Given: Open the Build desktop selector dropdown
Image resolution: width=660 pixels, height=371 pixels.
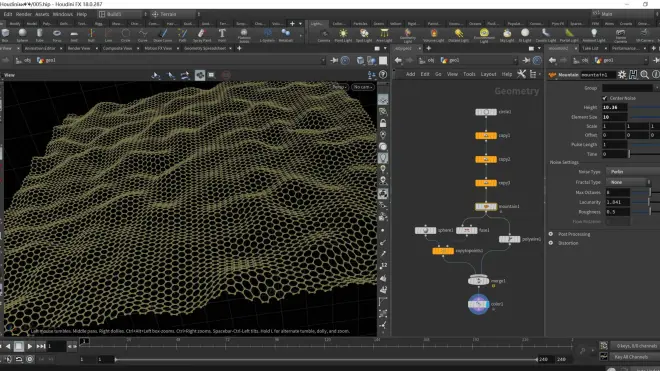Looking at the screenshot, I should 122,14.
